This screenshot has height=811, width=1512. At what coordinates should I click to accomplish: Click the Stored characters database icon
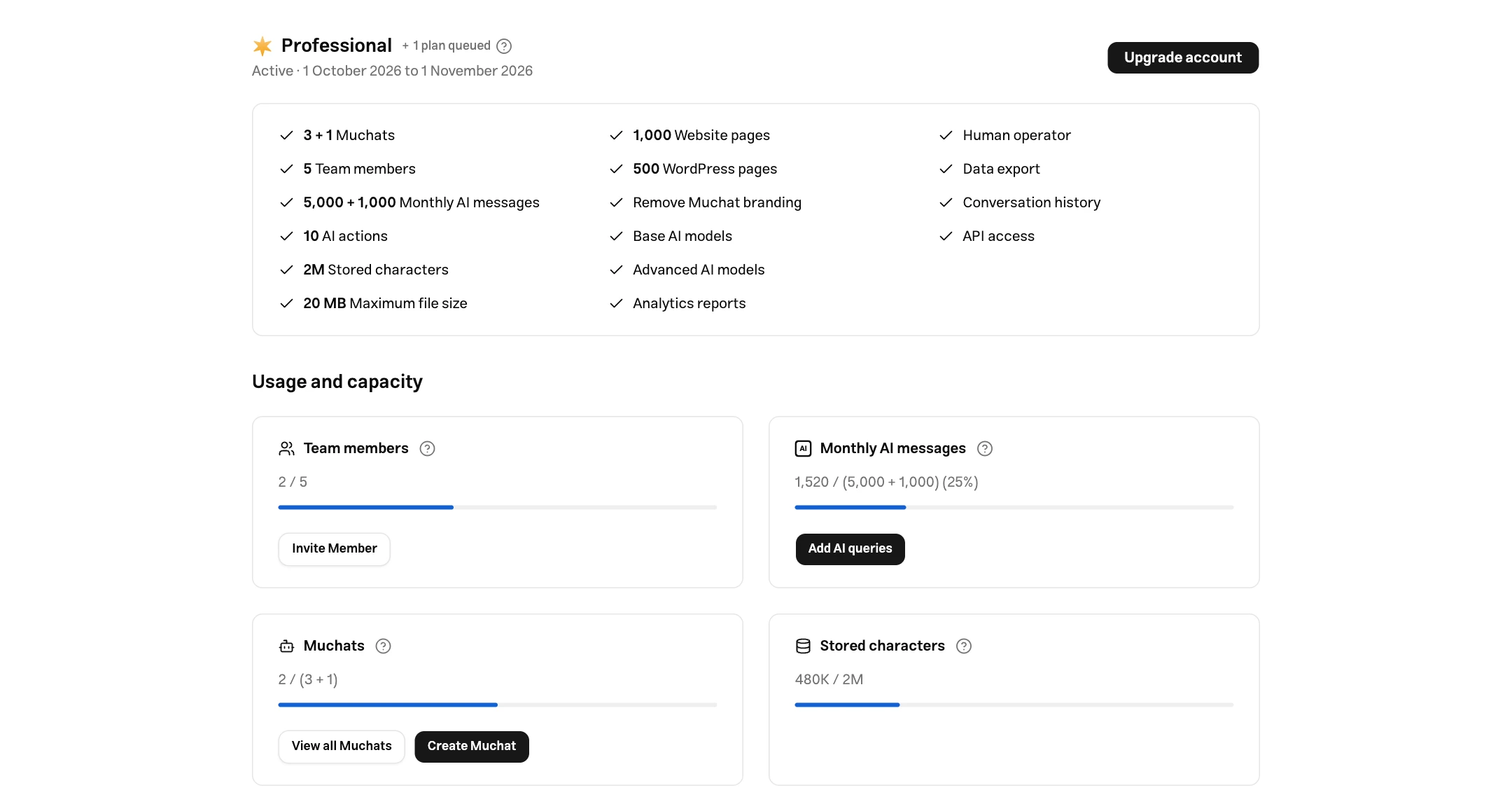tap(803, 646)
